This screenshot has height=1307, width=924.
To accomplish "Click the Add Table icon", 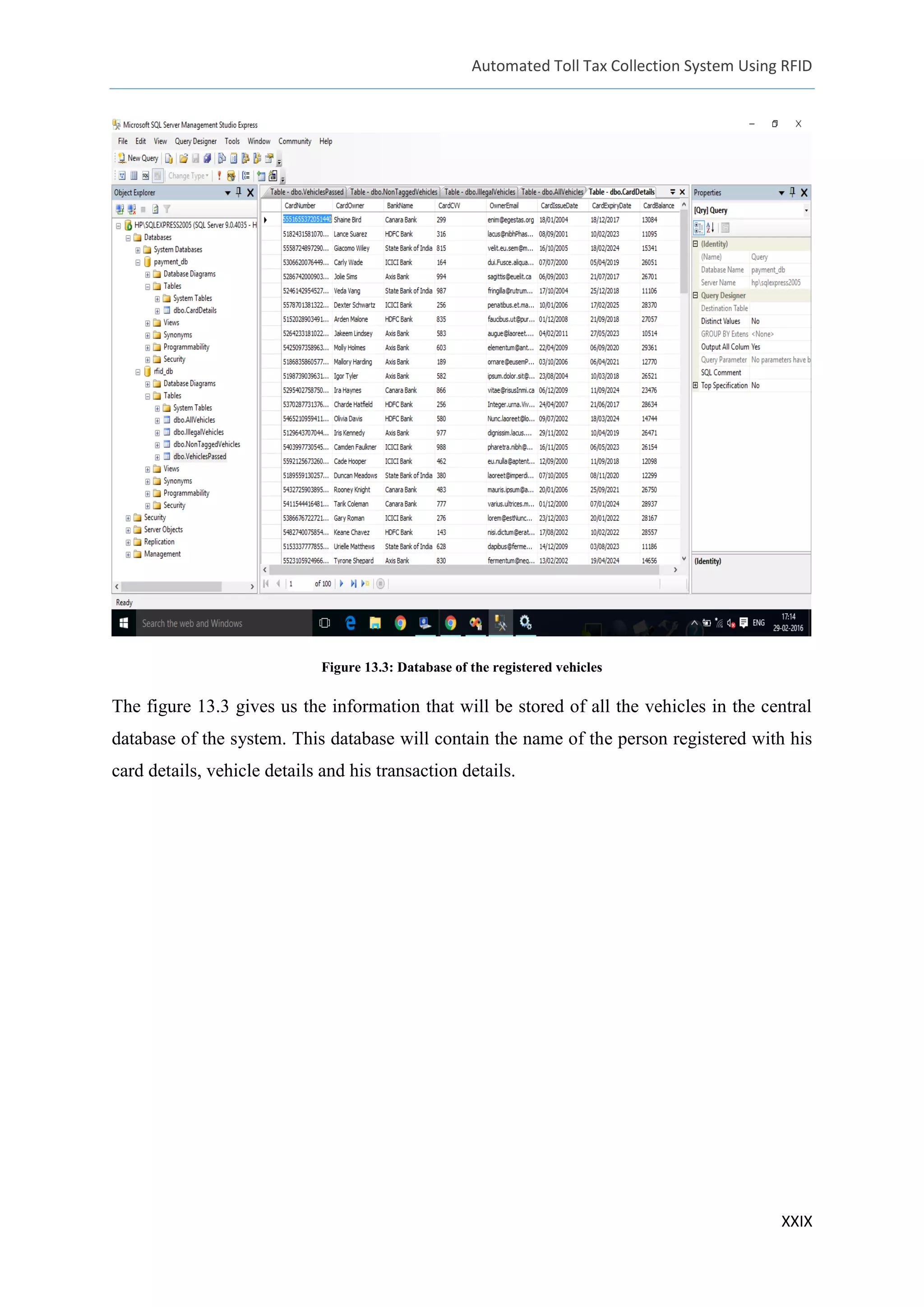I will [261, 176].
